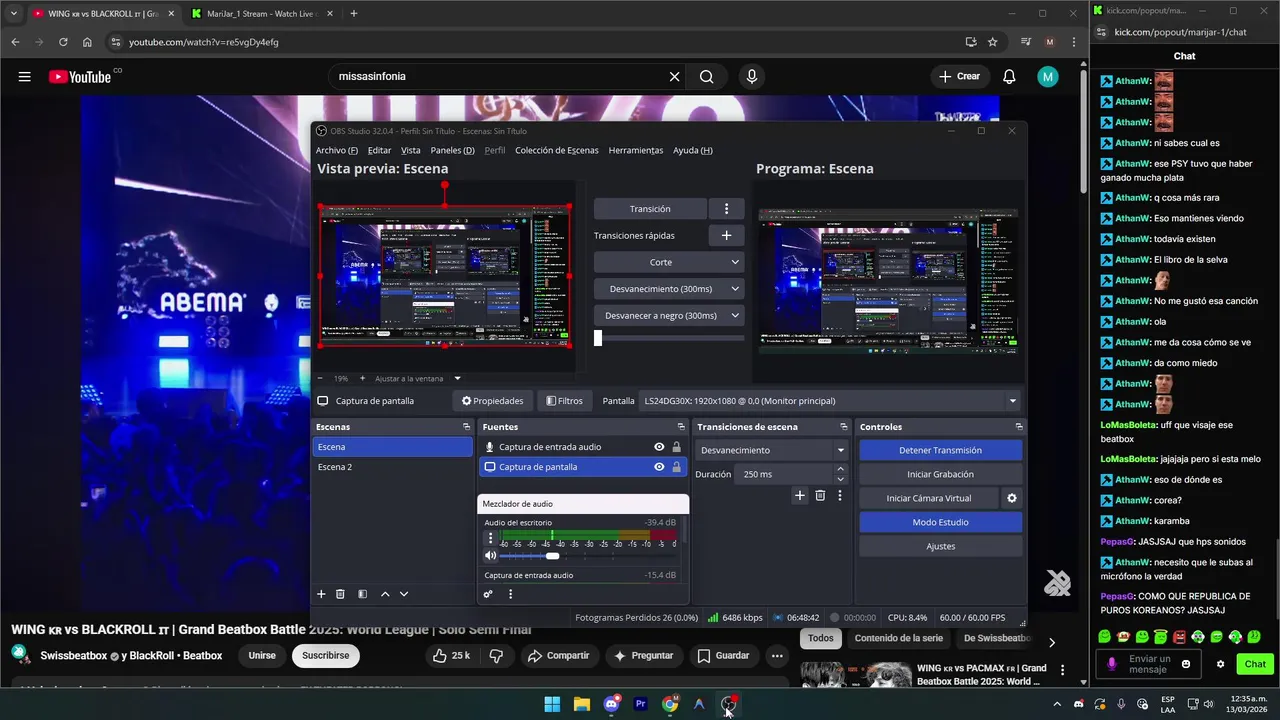This screenshot has width=1280, height=720.
Task: Open OBS Archivo menu
Action: 336,150
